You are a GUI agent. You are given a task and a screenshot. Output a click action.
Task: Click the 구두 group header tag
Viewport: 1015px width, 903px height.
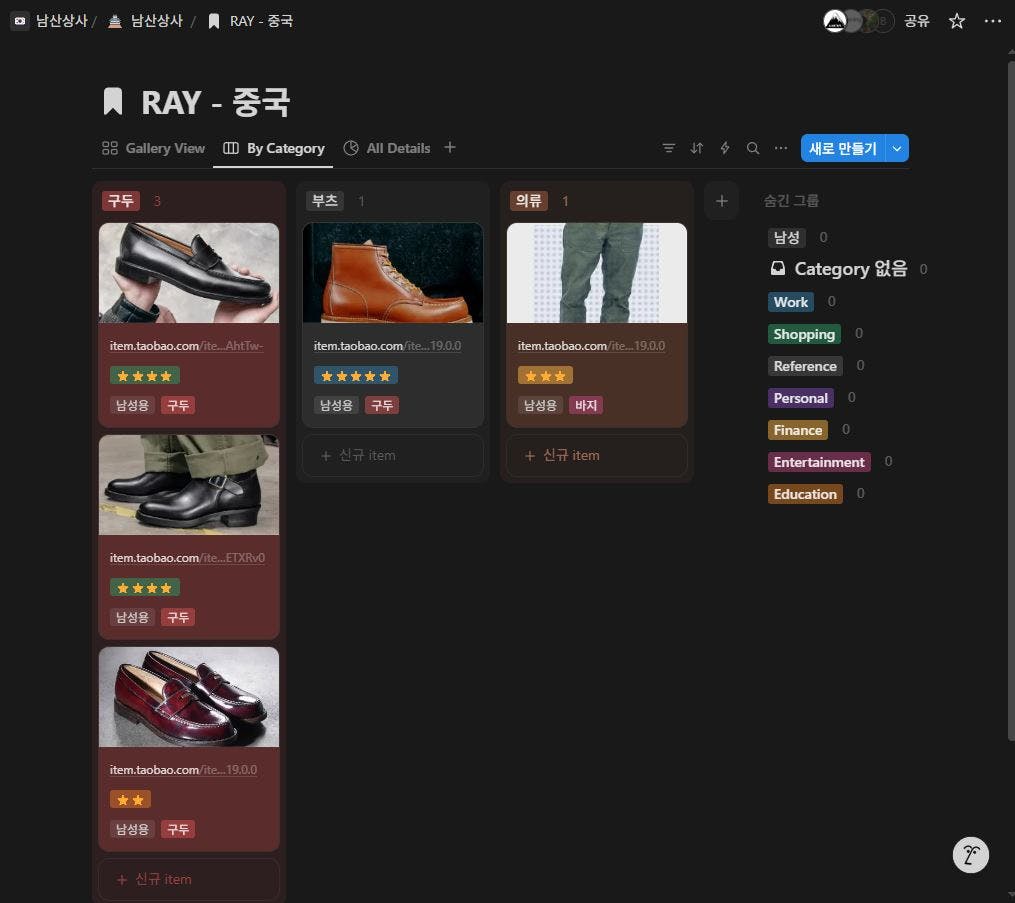point(121,201)
